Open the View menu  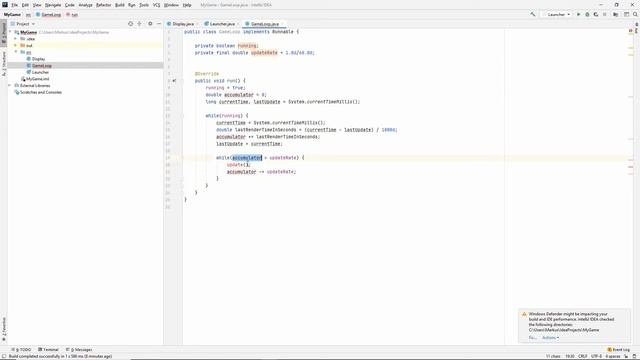pyautogui.click(x=37, y=5)
